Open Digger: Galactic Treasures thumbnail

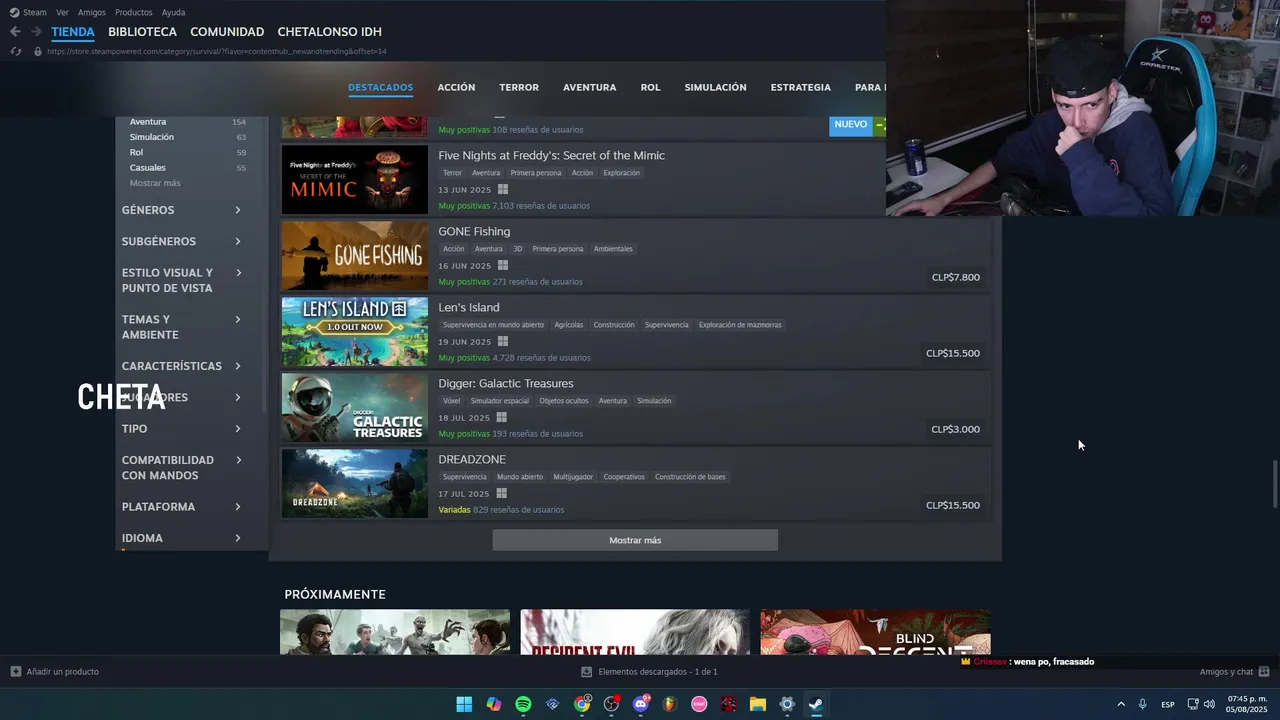pos(355,408)
